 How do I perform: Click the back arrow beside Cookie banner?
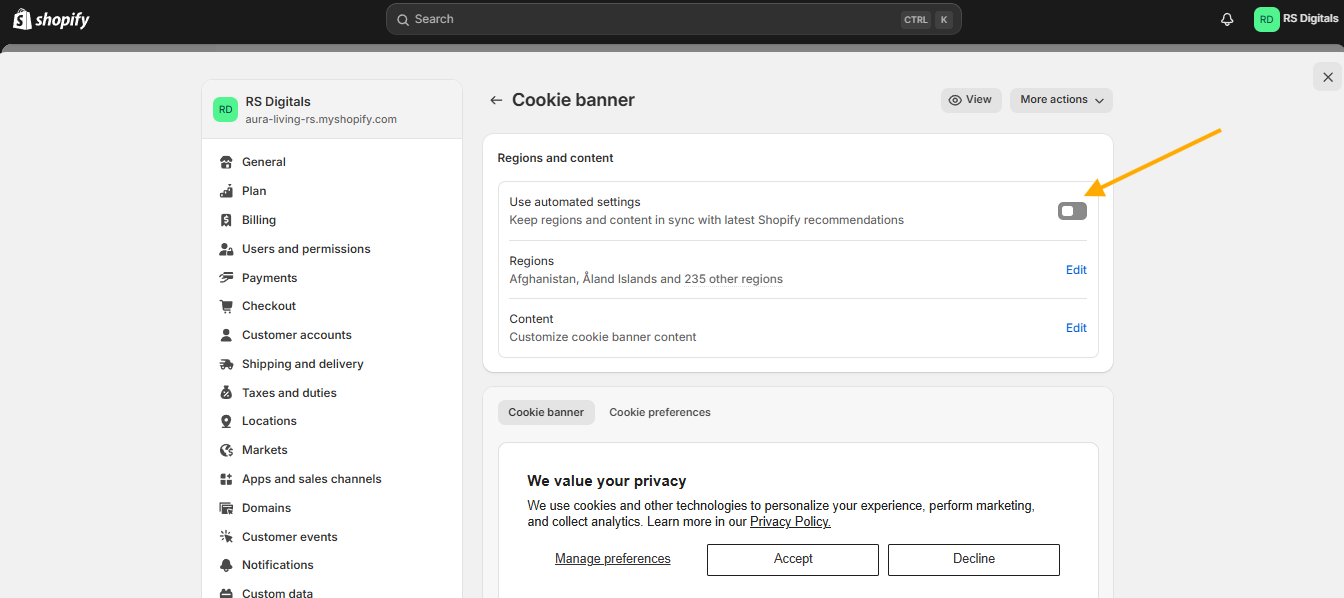(x=496, y=100)
